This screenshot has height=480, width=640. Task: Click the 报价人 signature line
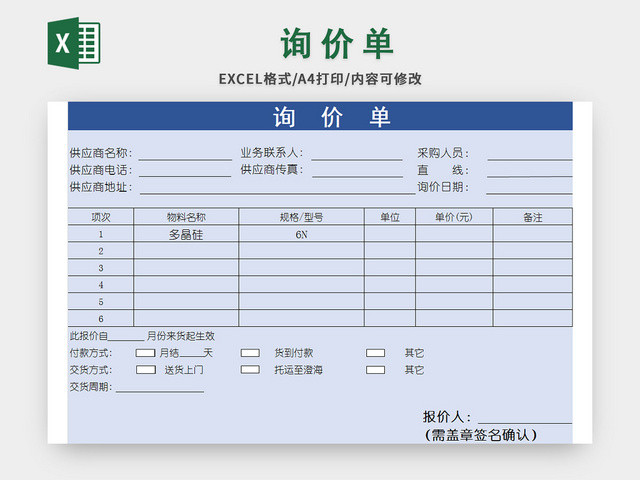[525, 418]
